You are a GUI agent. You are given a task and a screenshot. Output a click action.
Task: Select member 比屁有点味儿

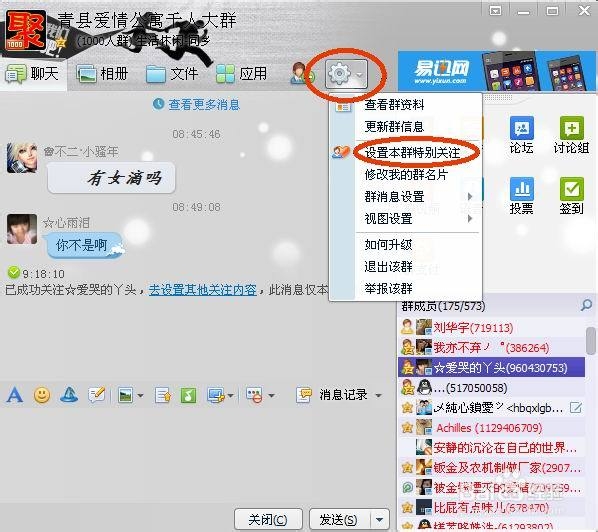coord(492,508)
